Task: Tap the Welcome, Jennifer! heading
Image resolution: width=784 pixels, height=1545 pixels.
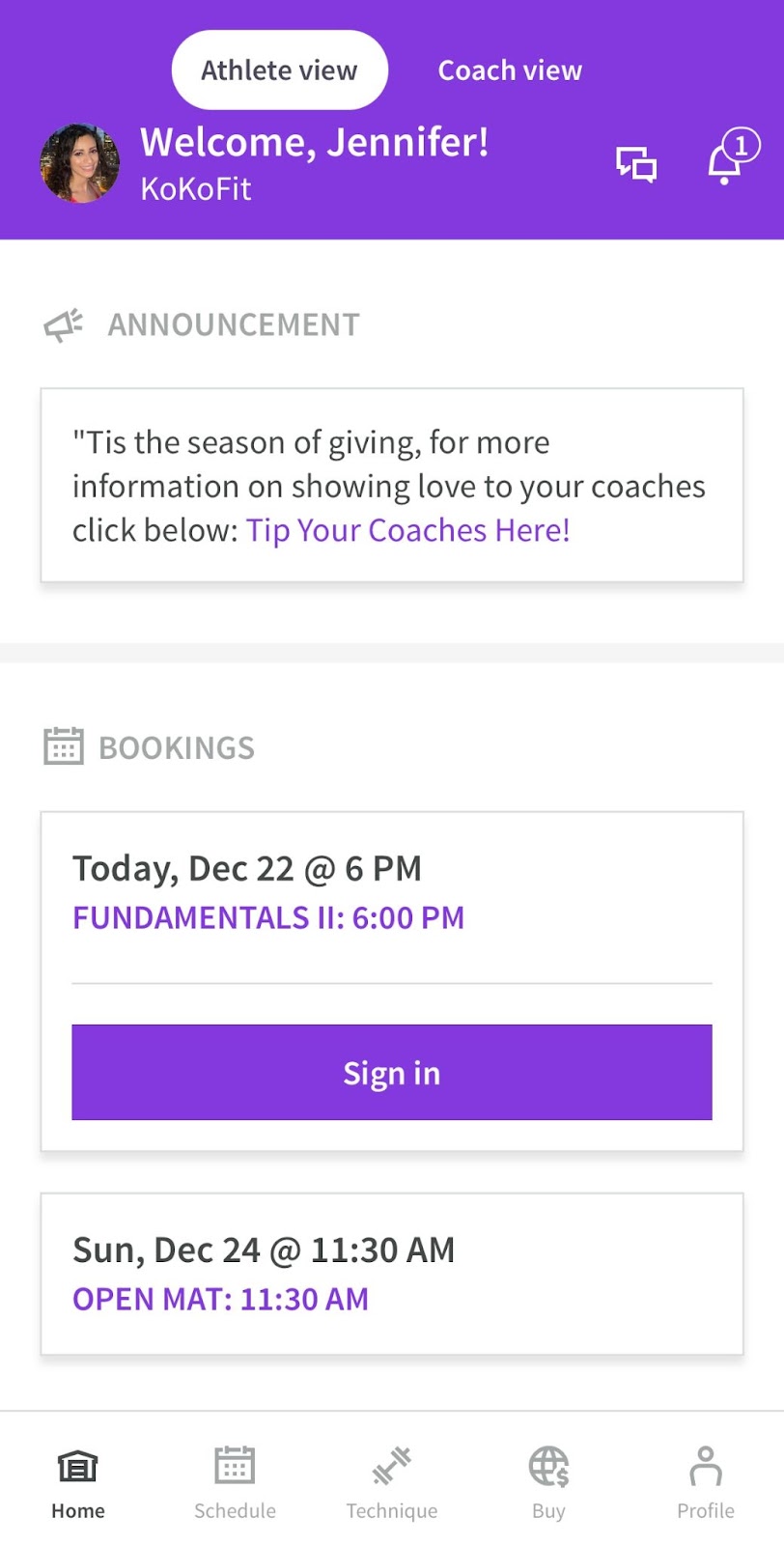Action: tap(314, 143)
